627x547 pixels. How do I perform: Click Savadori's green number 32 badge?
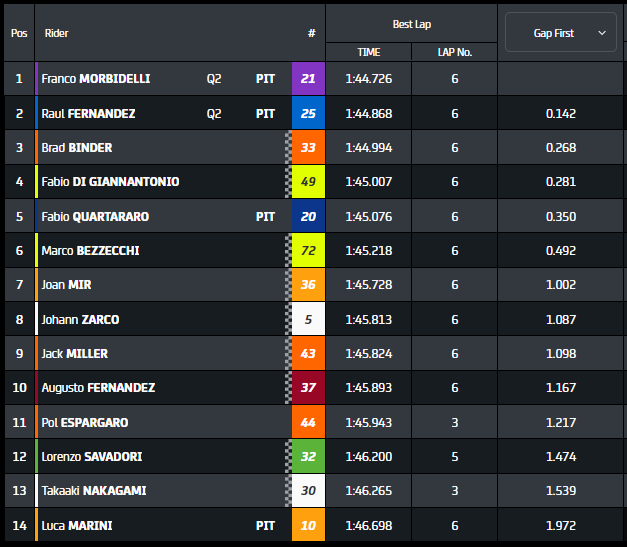308,457
